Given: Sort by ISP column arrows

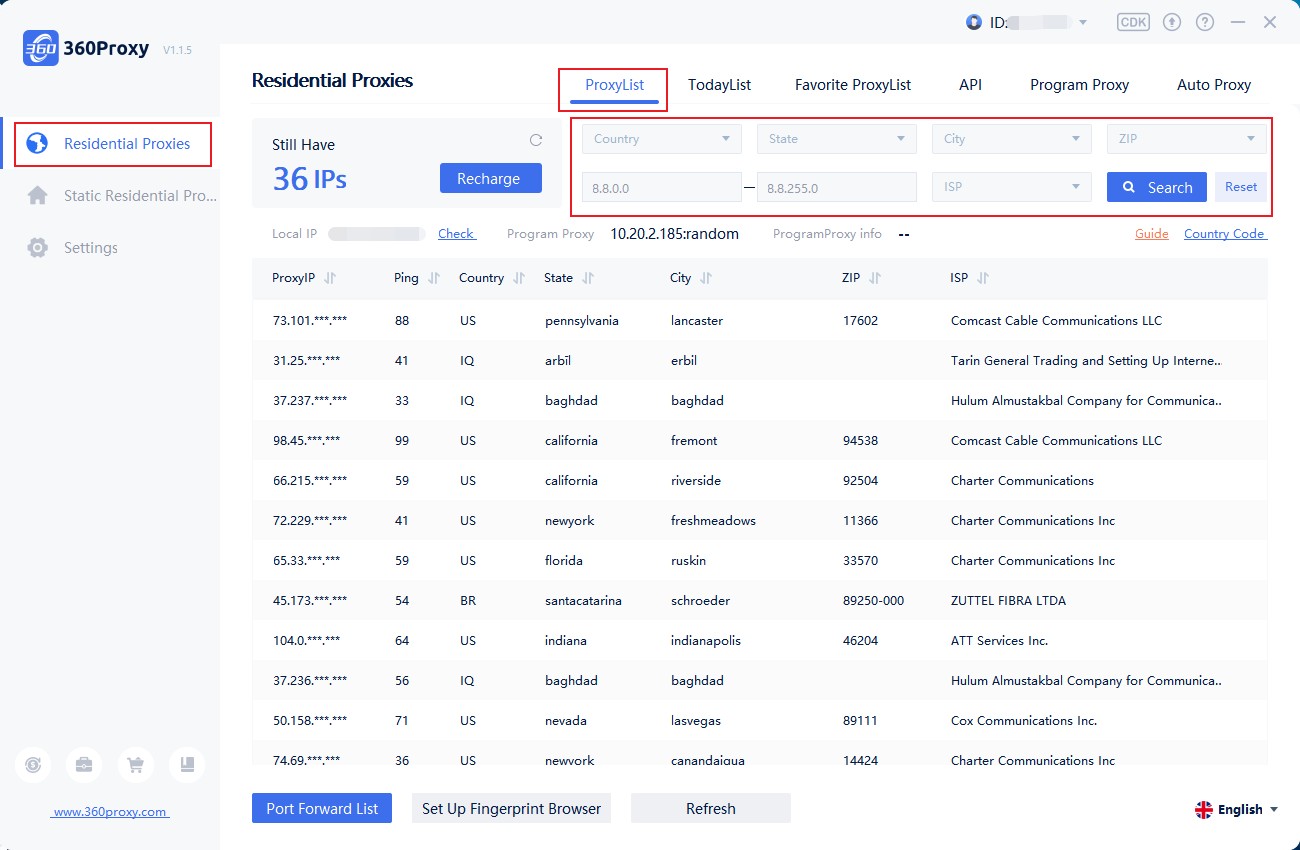Looking at the screenshot, I should tap(982, 278).
